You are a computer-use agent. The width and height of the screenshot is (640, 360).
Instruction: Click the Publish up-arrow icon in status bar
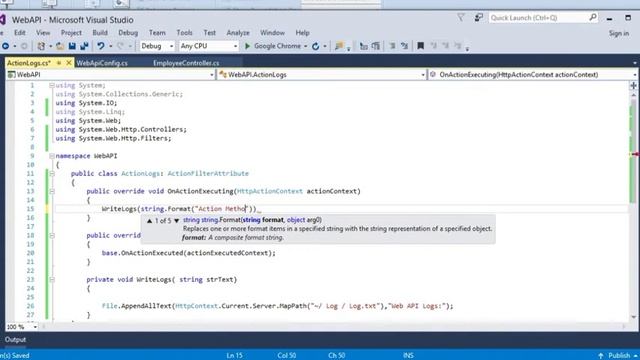(601, 356)
